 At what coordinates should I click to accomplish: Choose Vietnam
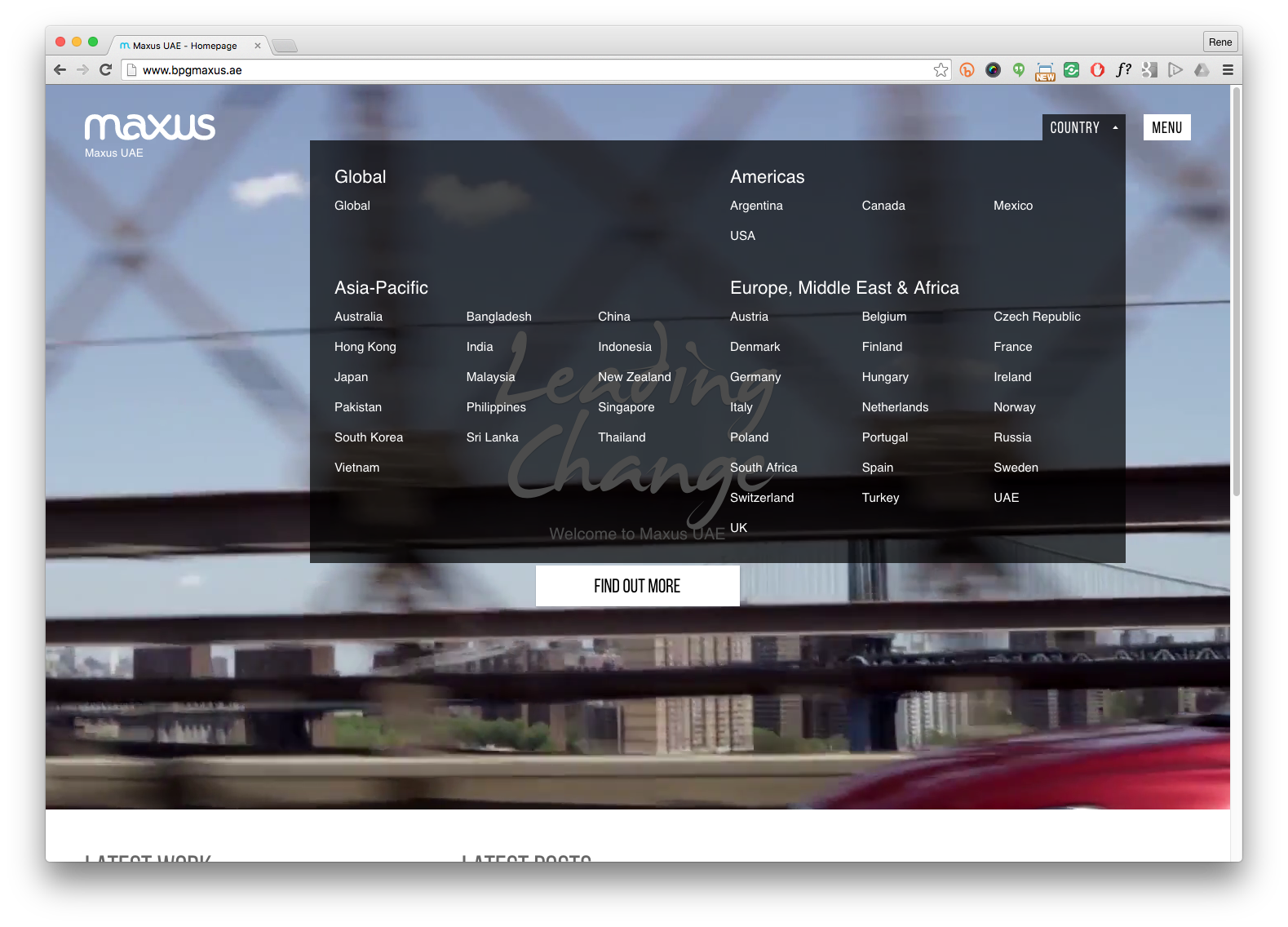coord(356,468)
